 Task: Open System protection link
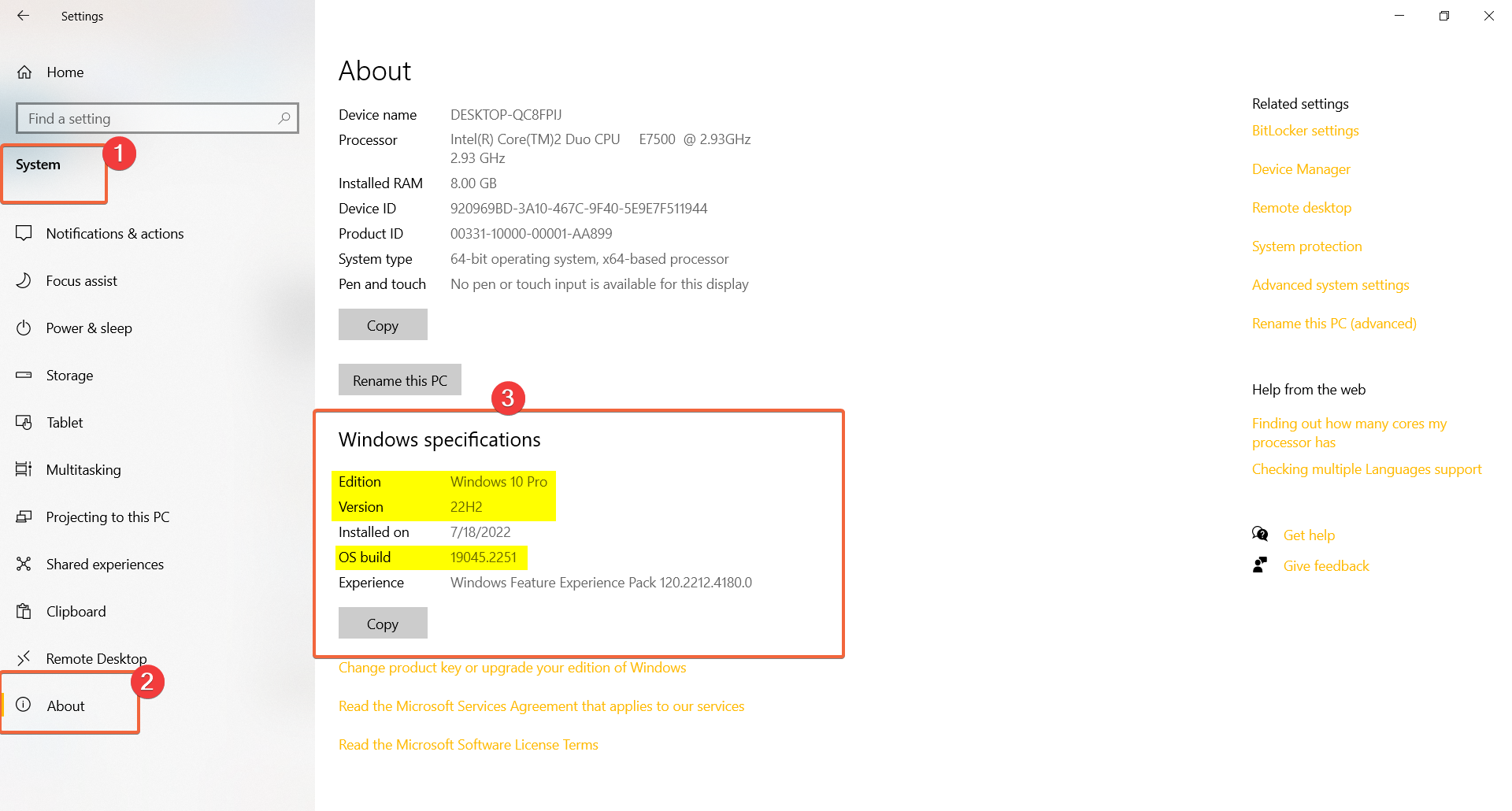pyautogui.click(x=1307, y=246)
